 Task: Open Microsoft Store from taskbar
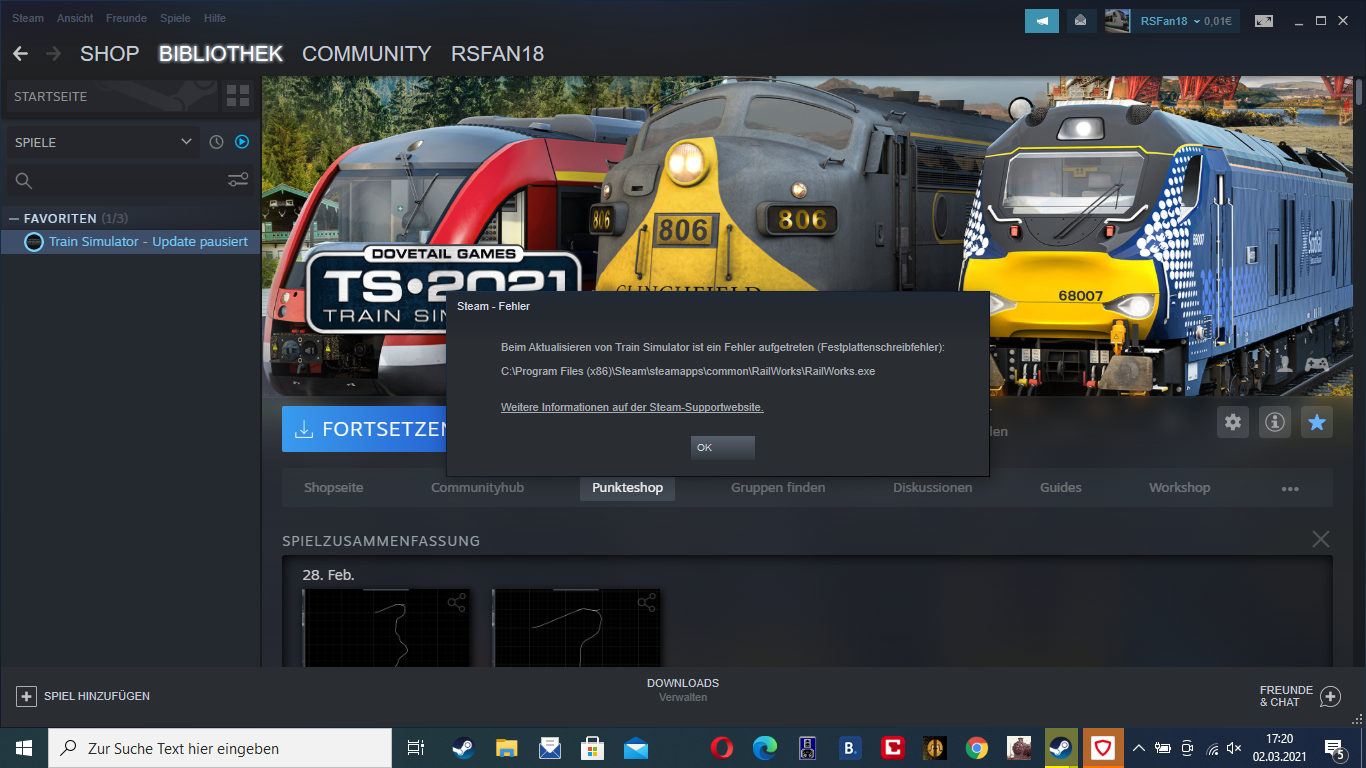point(592,748)
